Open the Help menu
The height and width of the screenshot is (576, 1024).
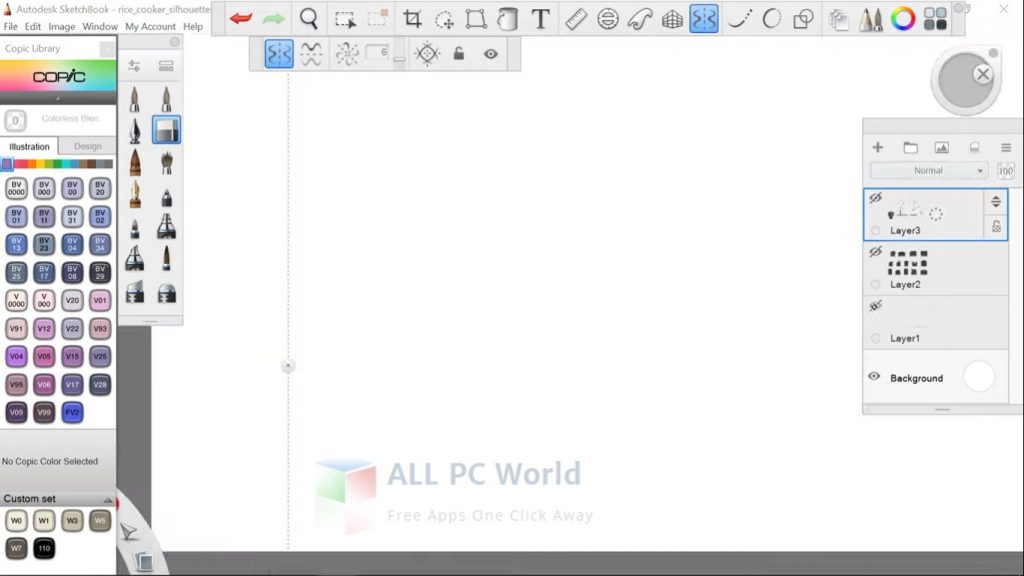[193, 27]
